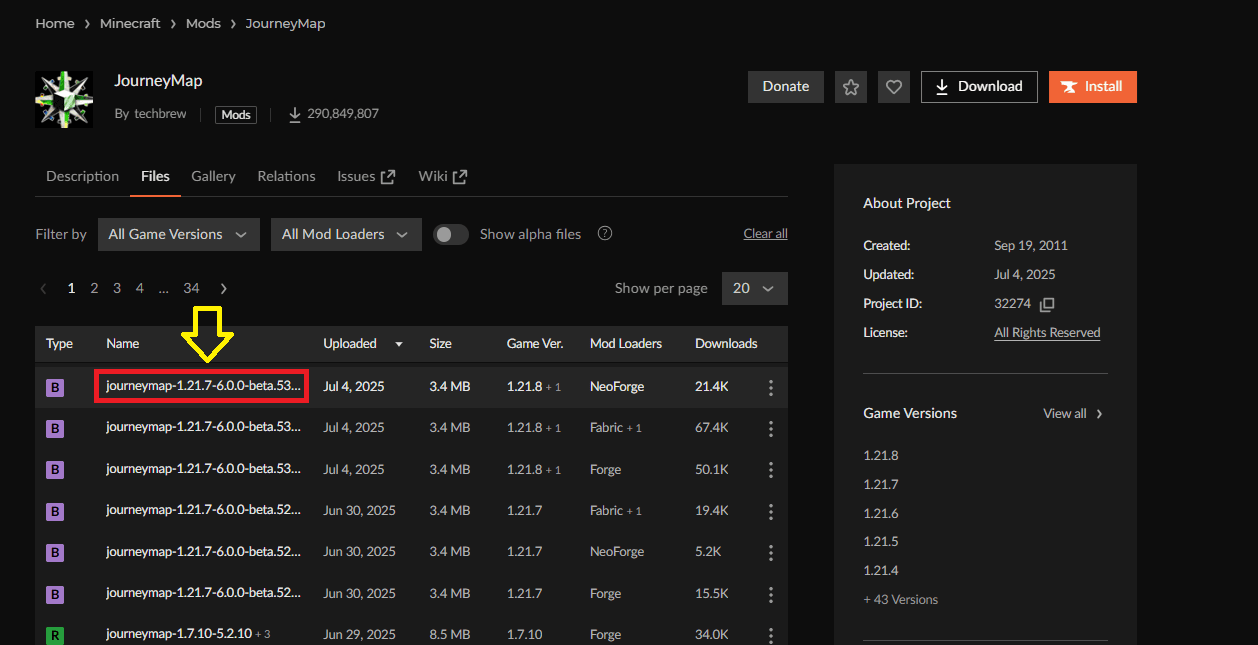Click the beta badge on the first file row
Viewport: 1258px width, 645px height.
(55, 387)
